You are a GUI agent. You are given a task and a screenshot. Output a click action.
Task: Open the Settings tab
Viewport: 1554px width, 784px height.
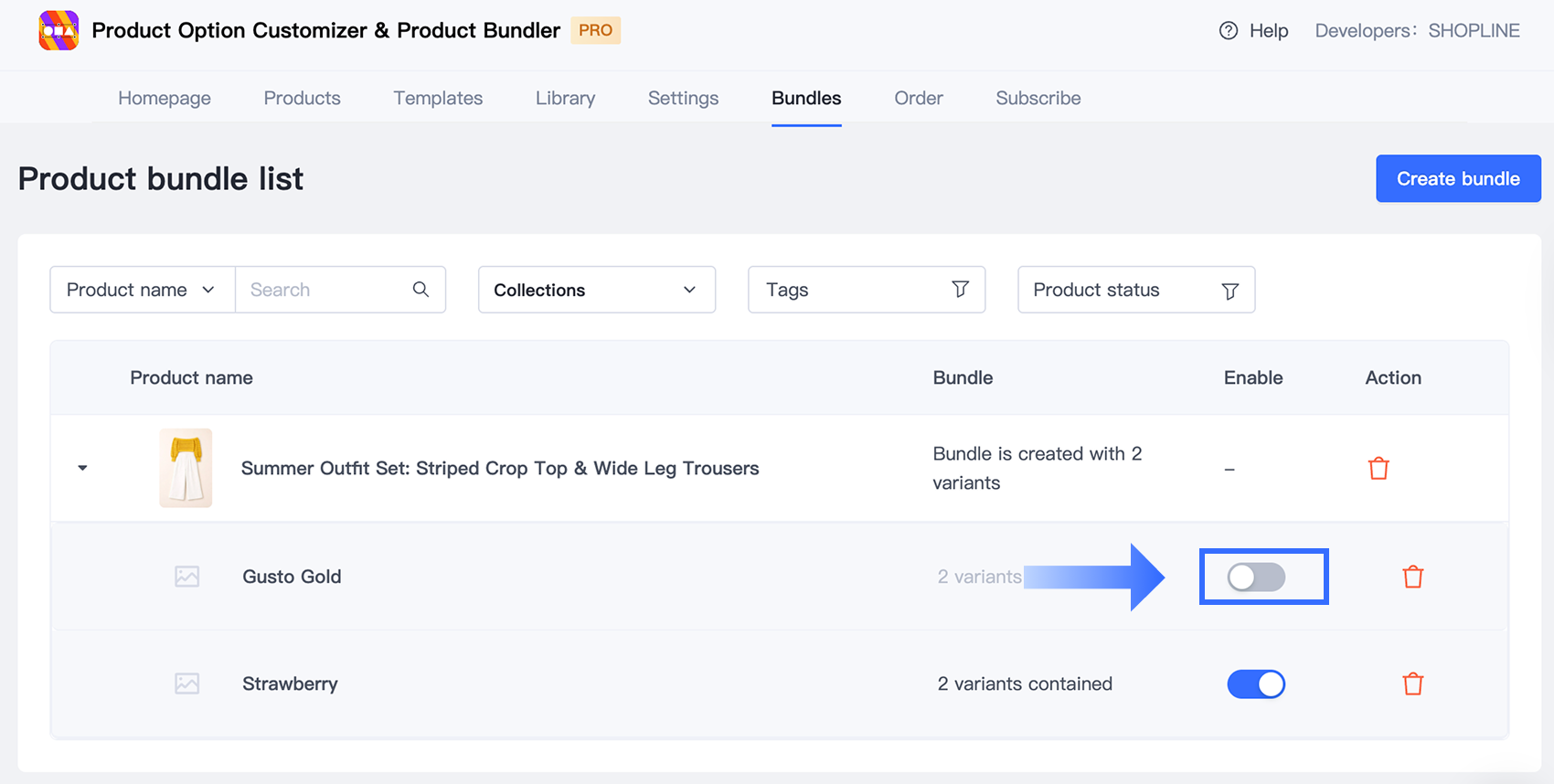click(683, 98)
